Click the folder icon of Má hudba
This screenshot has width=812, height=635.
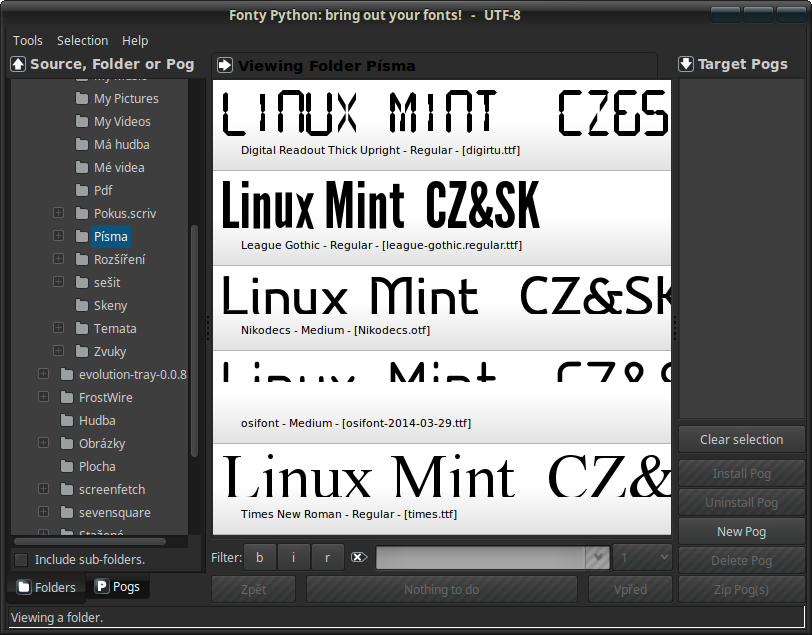pos(82,145)
